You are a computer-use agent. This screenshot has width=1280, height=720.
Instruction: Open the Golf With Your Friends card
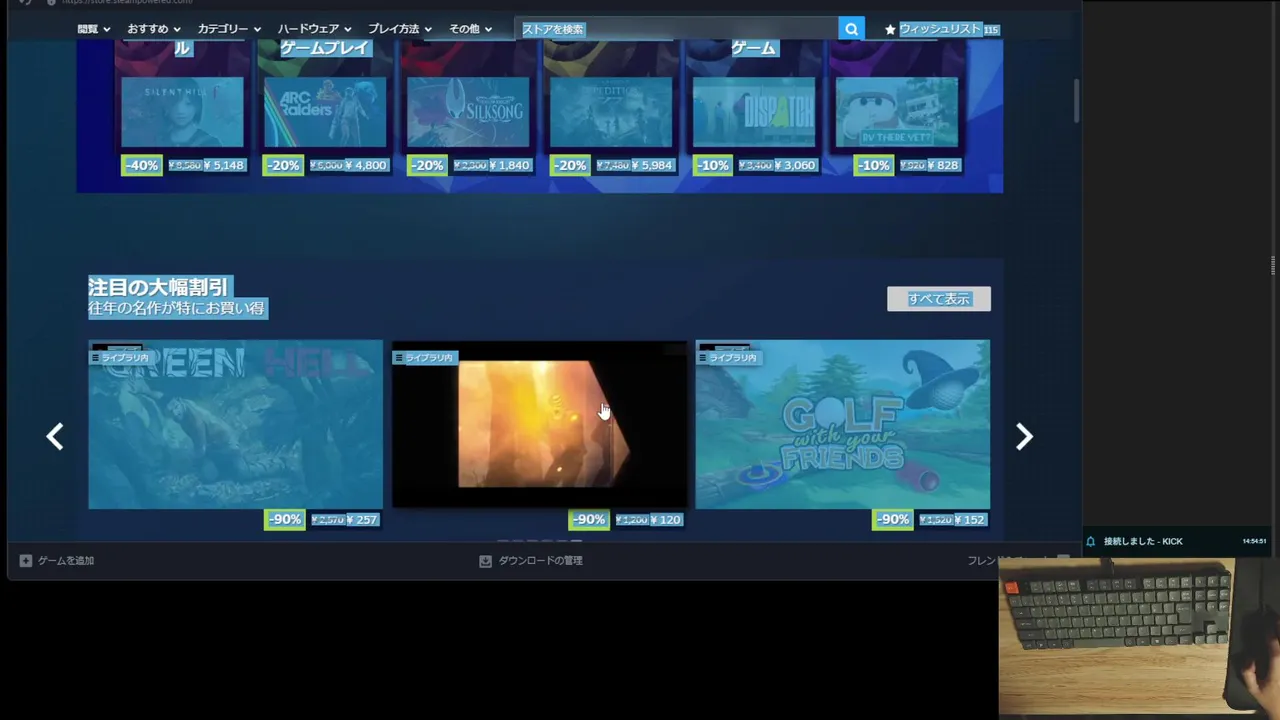coord(843,424)
